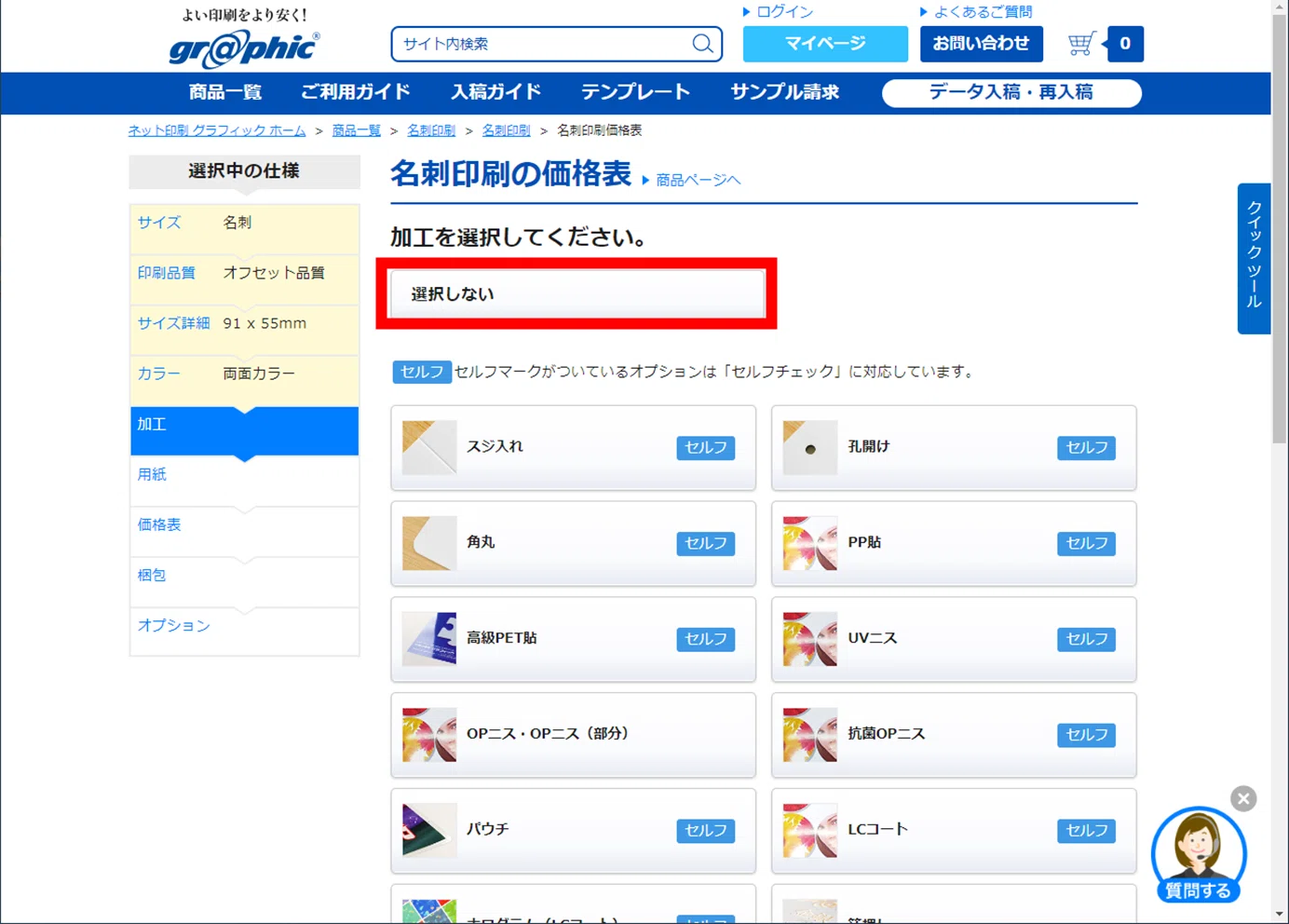Select the 用紙 step in sidebar
The height and width of the screenshot is (924, 1289).
(x=244, y=481)
